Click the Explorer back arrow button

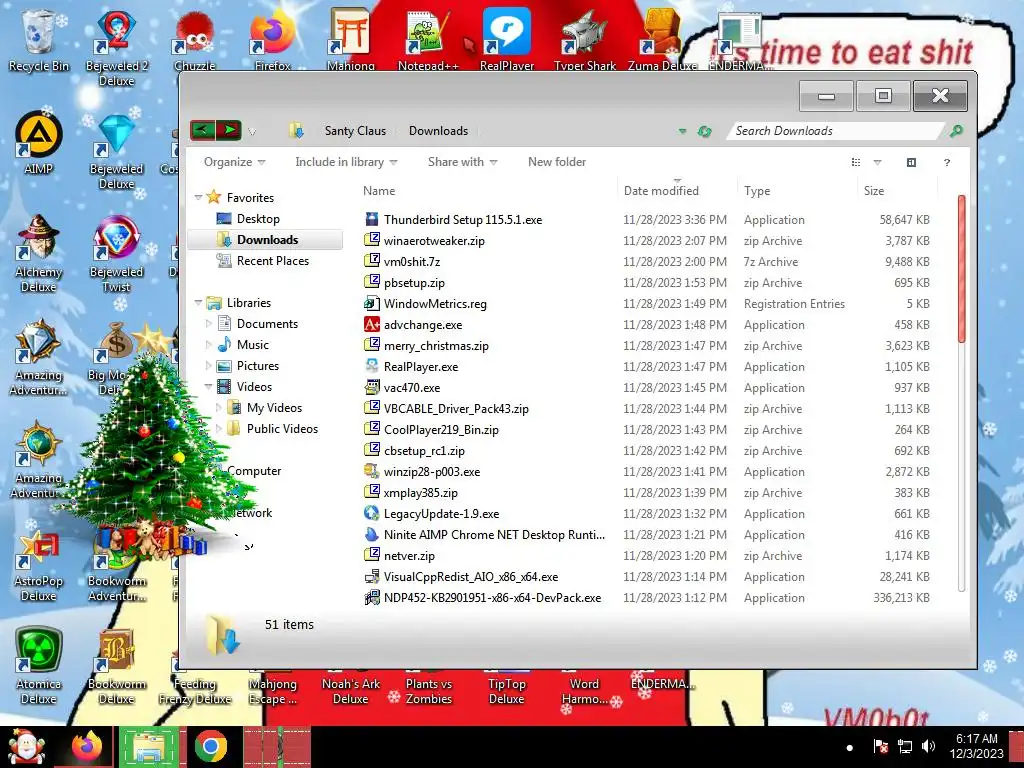(x=202, y=130)
